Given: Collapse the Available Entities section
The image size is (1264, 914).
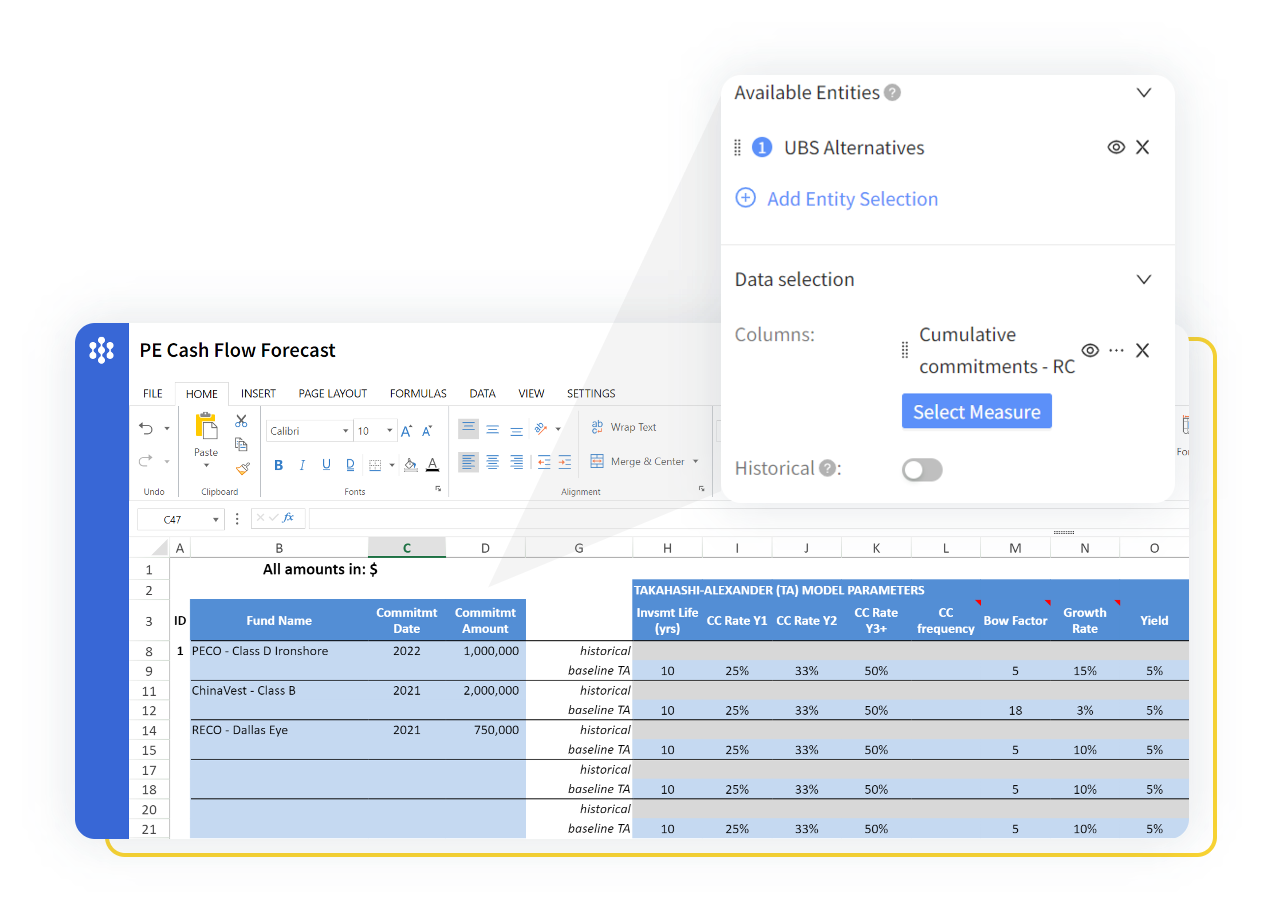Looking at the screenshot, I should click(x=1143, y=92).
